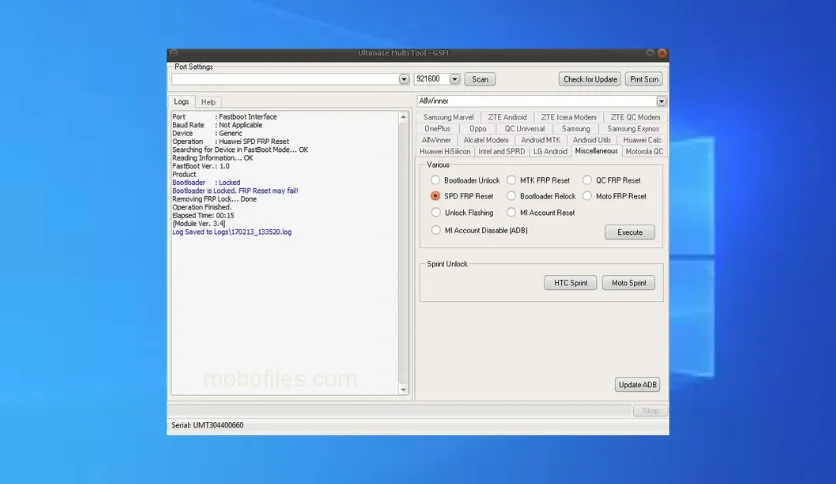
Task: Open the Oppo tab
Action: [478, 128]
